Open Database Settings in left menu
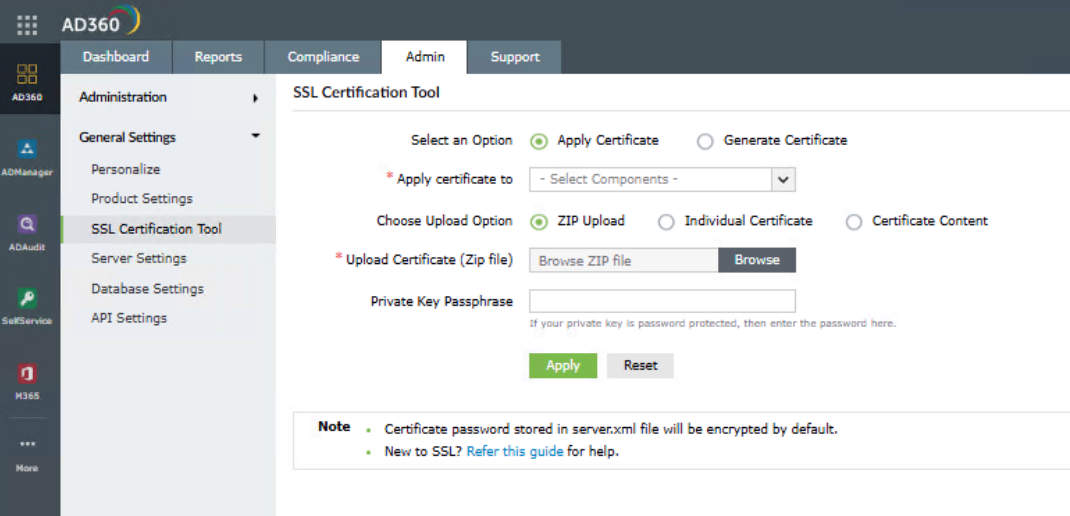 point(147,289)
